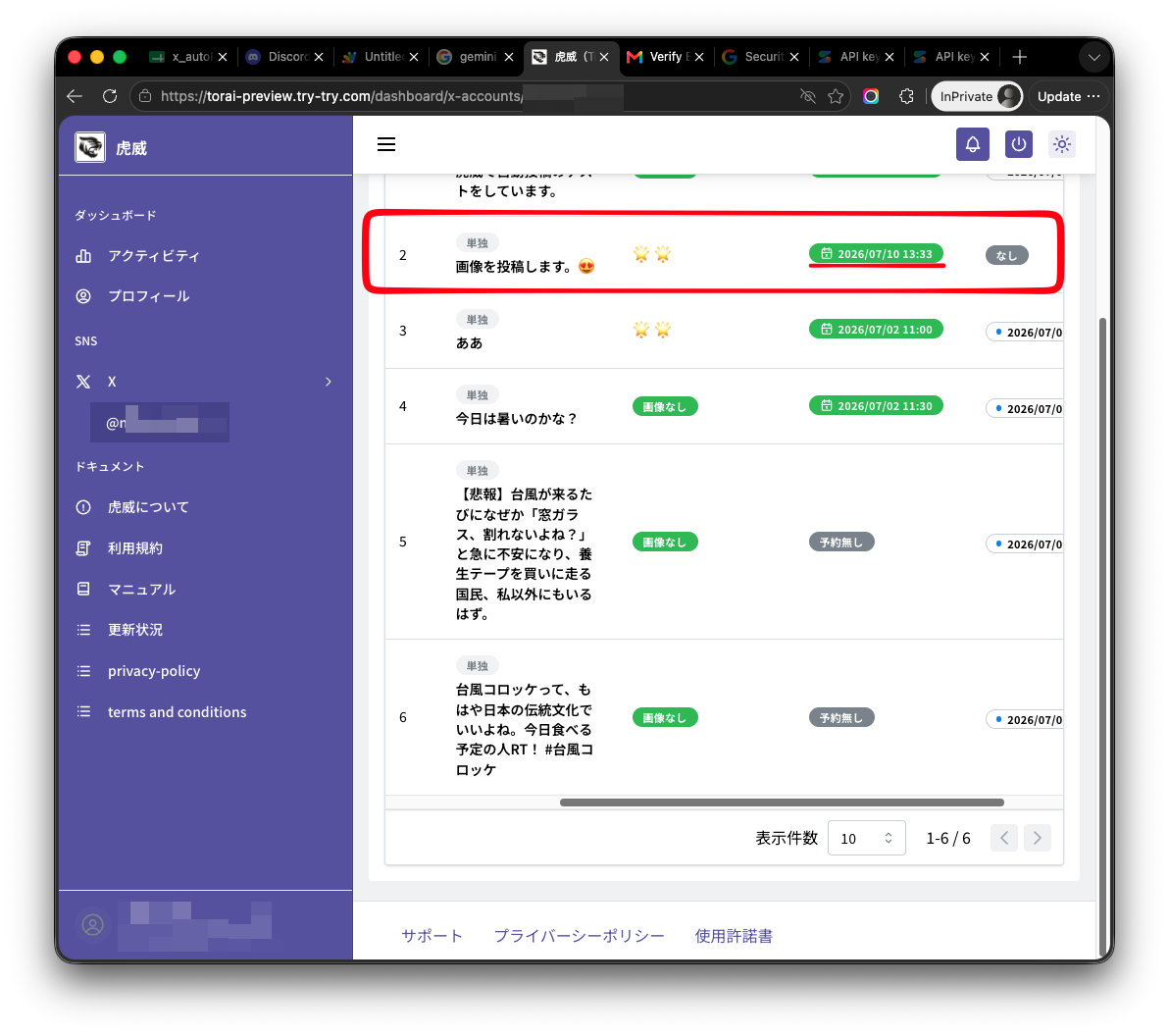Screen dimensions: 1169x1036
Task: Click row 5 date 2026/07/0 badge
Action: coord(1025,544)
